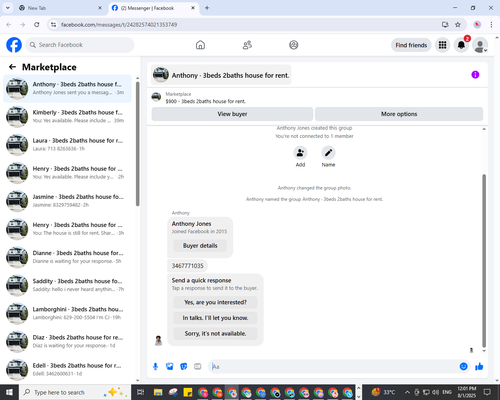This screenshot has height=400, width=500.
Task: Click the Search Facebook field
Action: click(80, 45)
